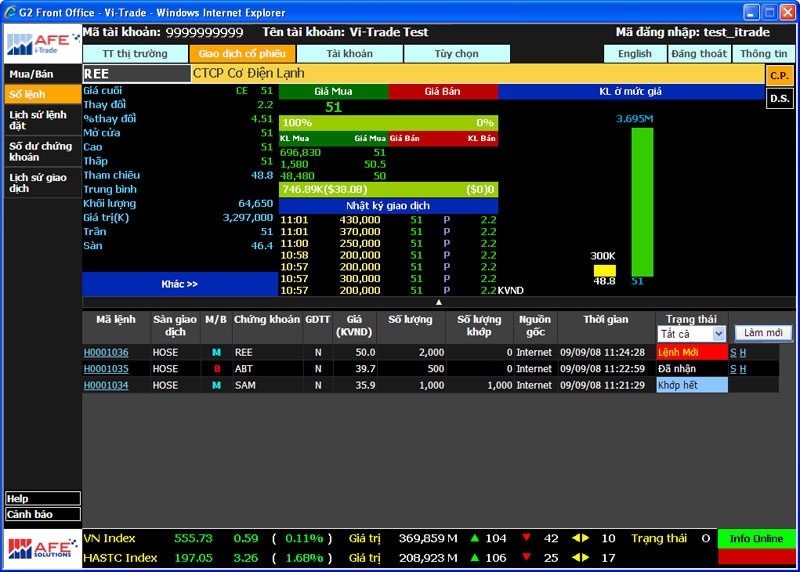The height and width of the screenshot is (572, 800).
Task: Click the H link for order H0001035
Action: click(x=742, y=369)
